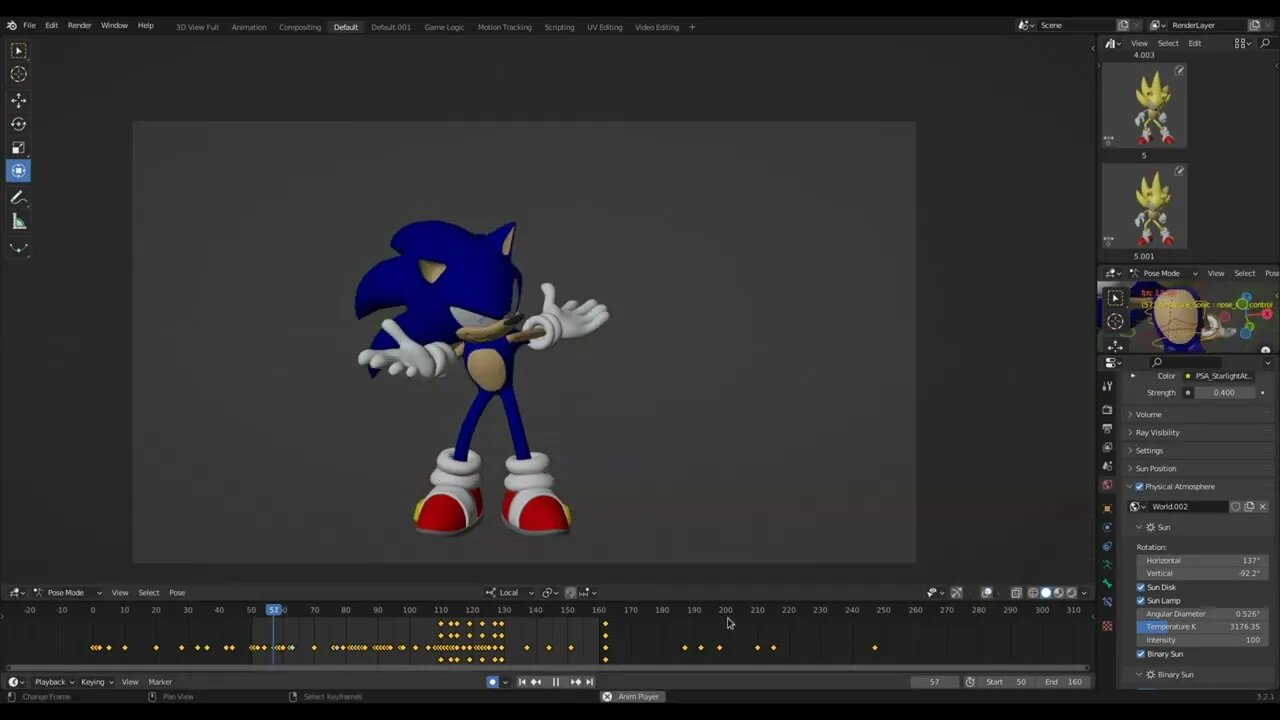Select the Select Box tool
The height and width of the screenshot is (720, 1280).
coord(18,50)
